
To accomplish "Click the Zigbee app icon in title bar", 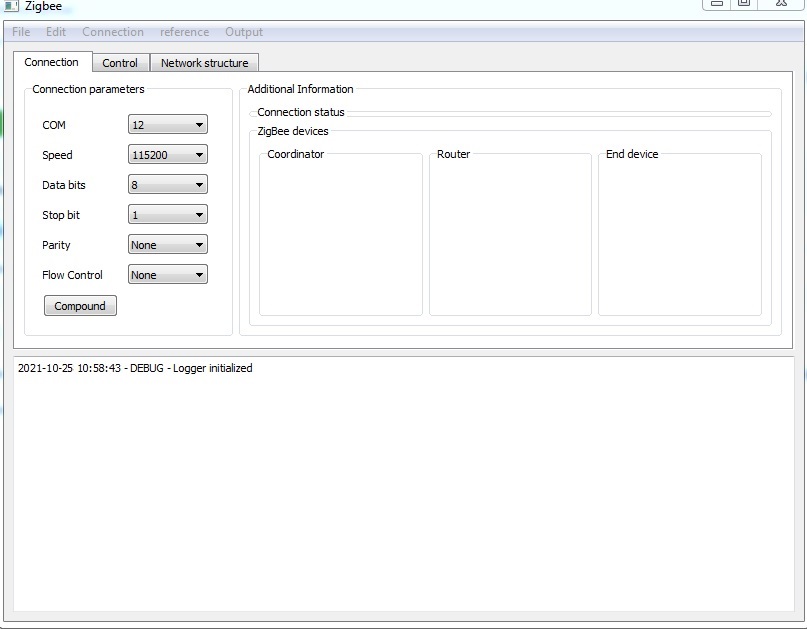I will (10, 6).
